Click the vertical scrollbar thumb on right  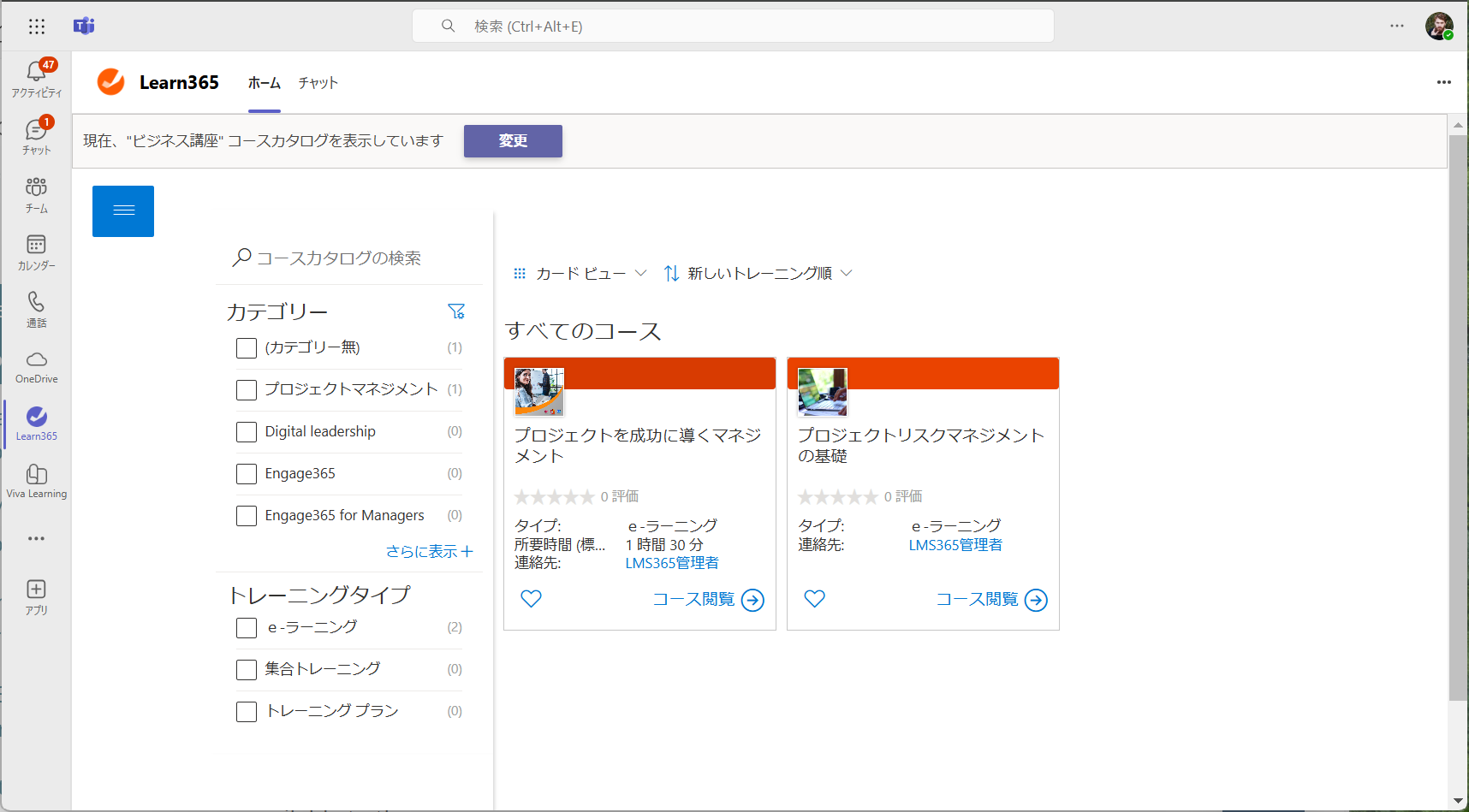click(x=1458, y=418)
